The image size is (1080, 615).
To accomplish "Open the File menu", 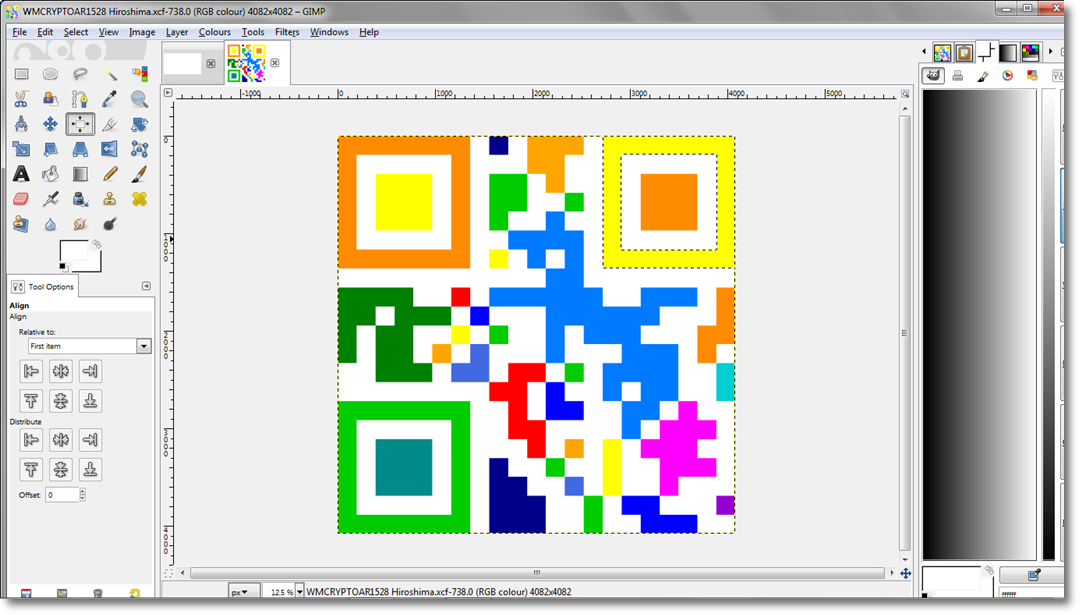I will (19, 32).
